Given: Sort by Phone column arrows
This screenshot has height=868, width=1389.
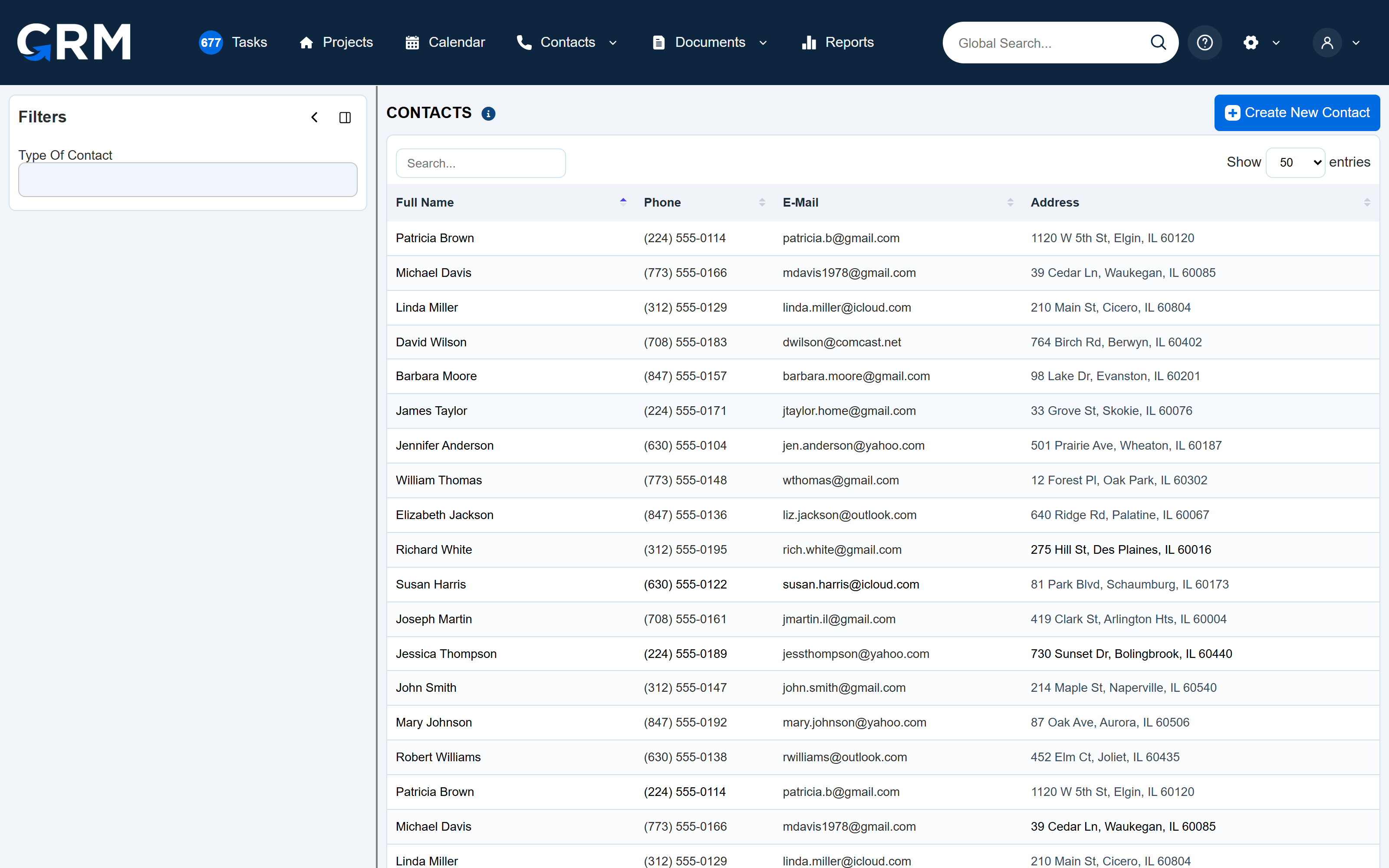Looking at the screenshot, I should point(762,202).
